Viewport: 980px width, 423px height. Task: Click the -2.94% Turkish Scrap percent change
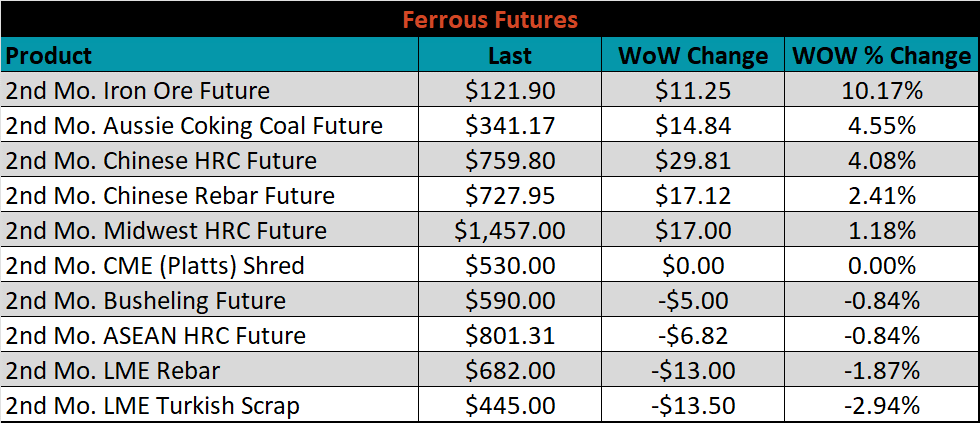[882, 406]
